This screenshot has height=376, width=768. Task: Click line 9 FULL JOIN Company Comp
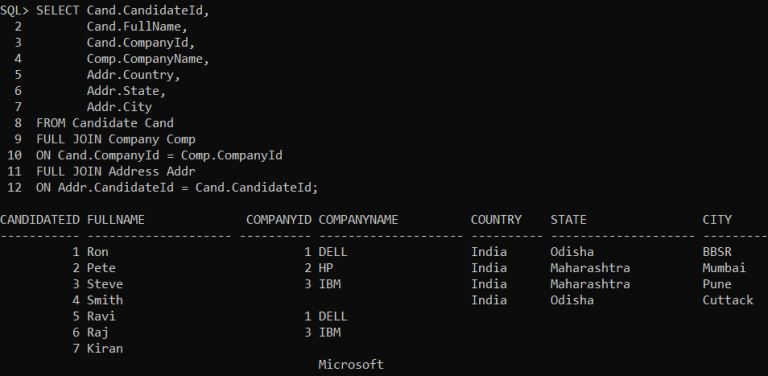click(116, 139)
